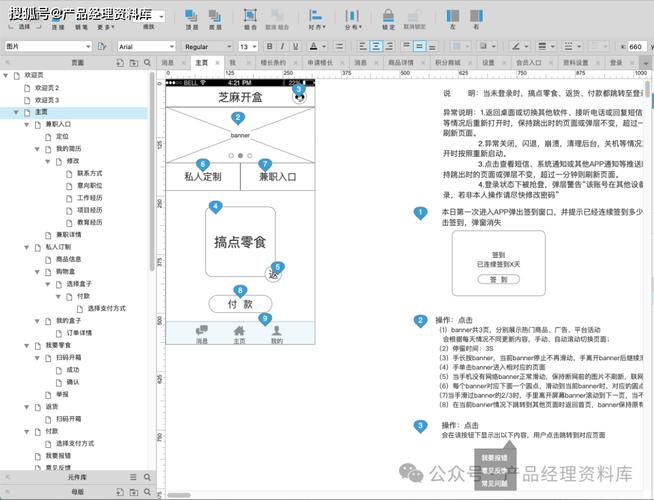Collapse the 返货 tree node

pos(27,407)
